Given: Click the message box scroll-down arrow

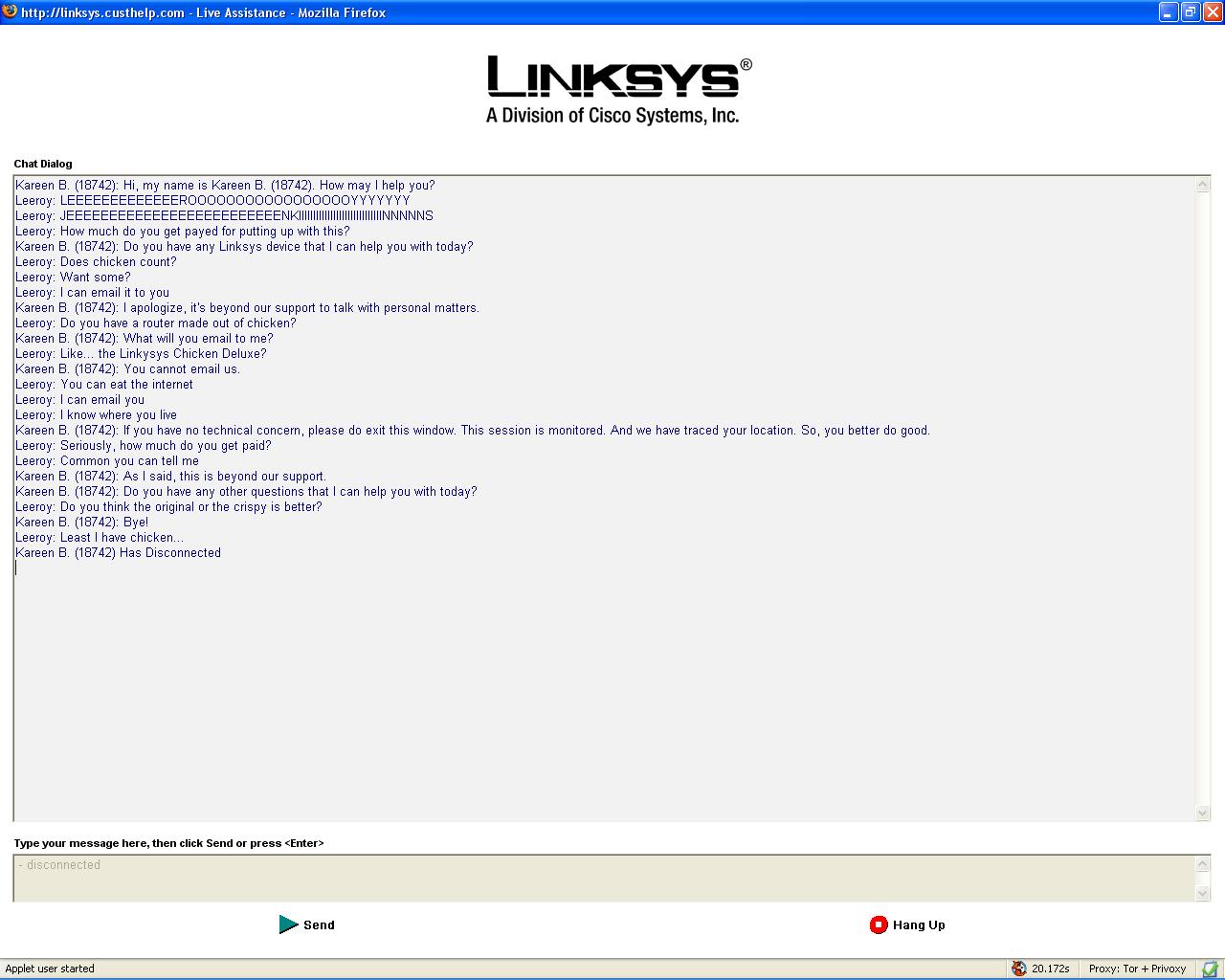Looking at the screenshot, I should pyautogui.click(x=1203, y=893).
